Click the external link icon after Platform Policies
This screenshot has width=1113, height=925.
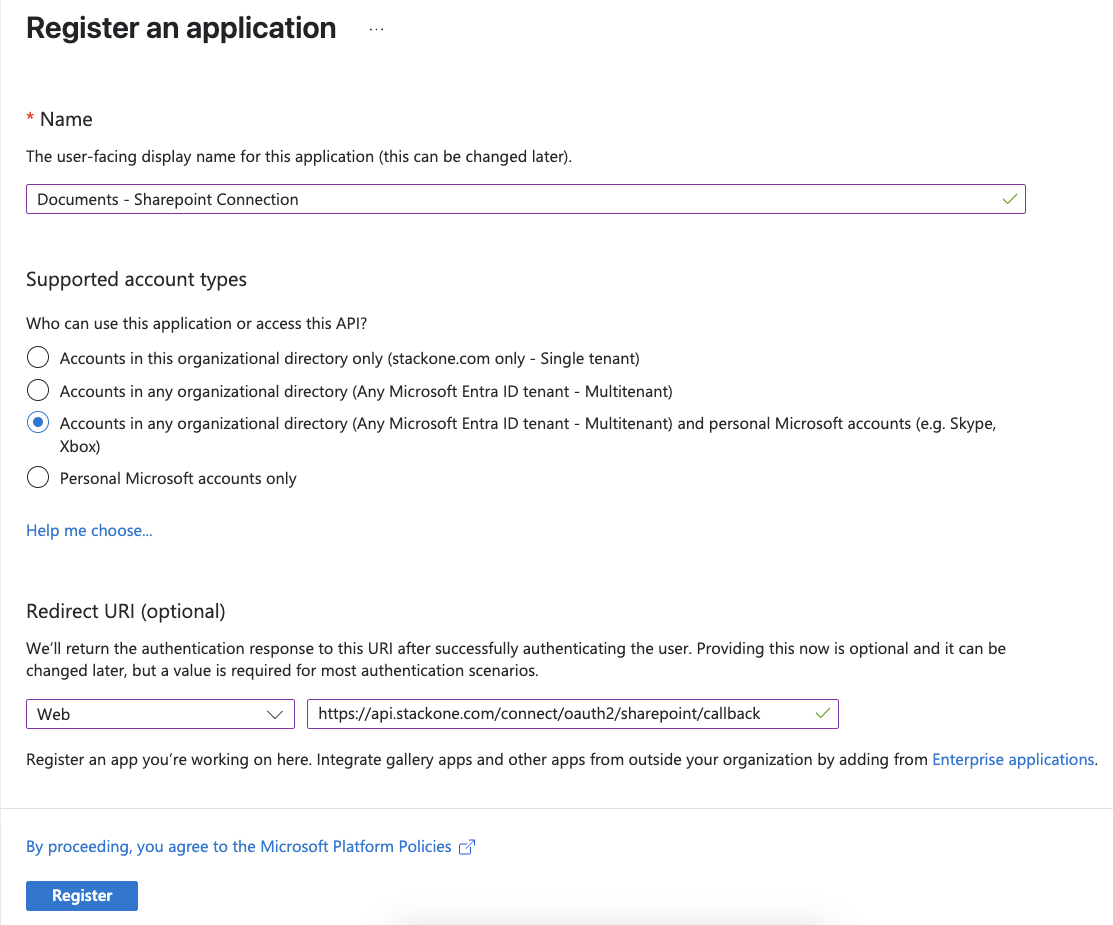466,847
